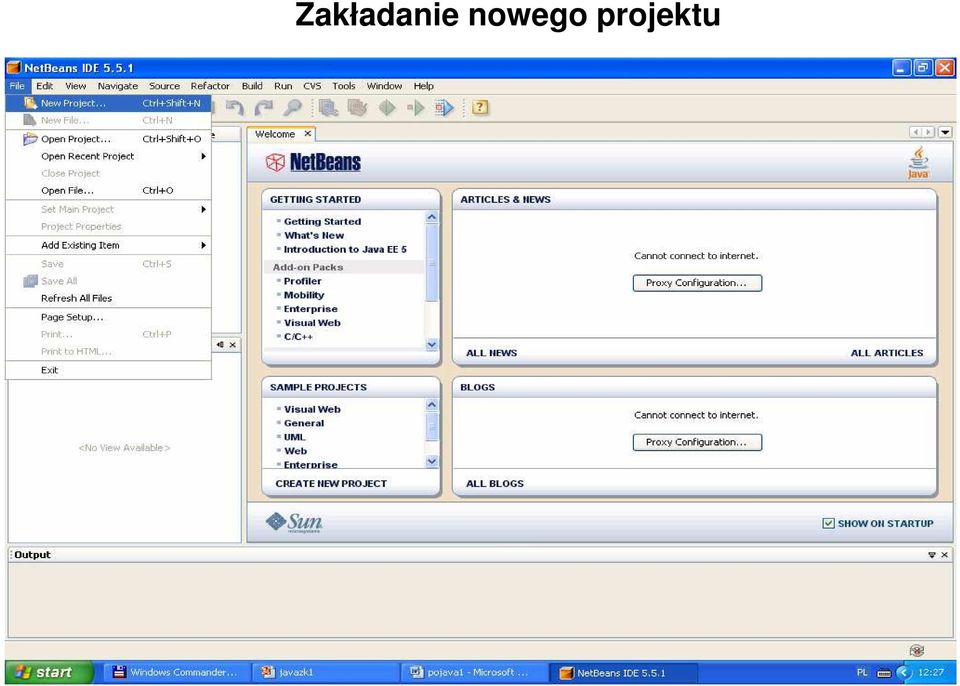Click the PL language indicator in taskbar
Image resolution: width=960 pixels, height=686 pixels.
(863, 673)
